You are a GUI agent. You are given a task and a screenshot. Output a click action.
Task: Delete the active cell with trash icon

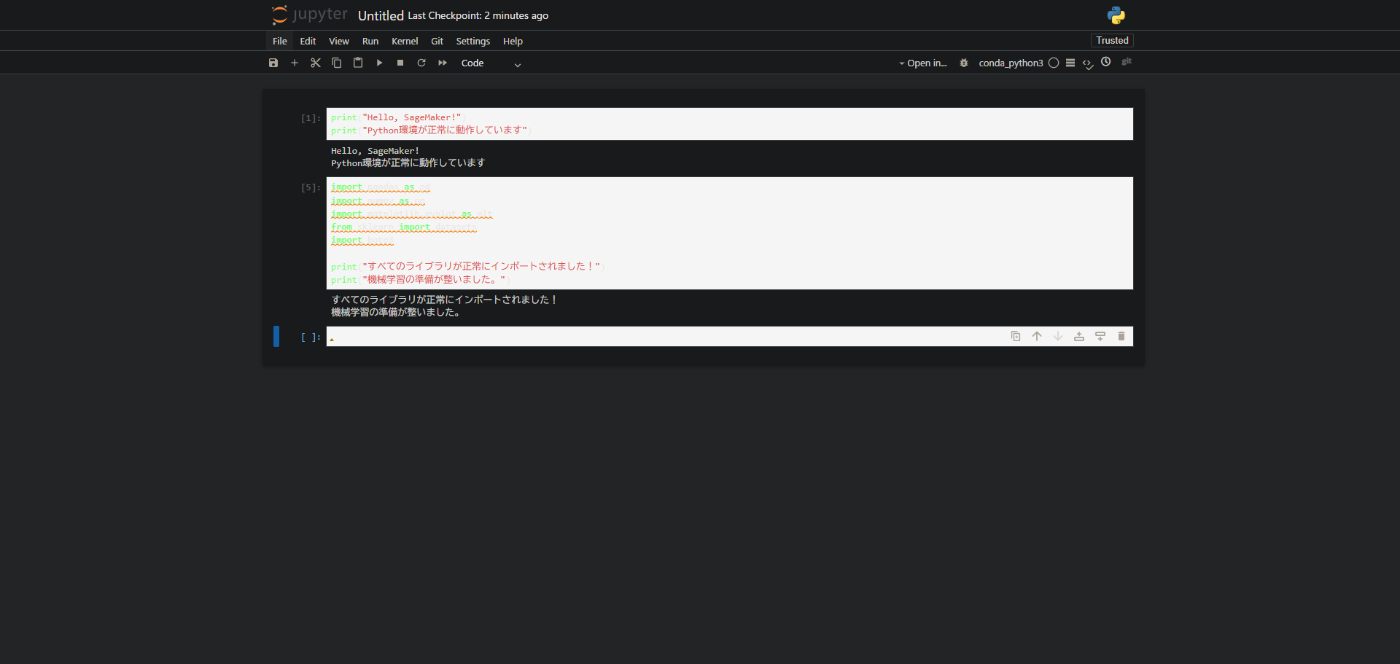pos(1121,336)
